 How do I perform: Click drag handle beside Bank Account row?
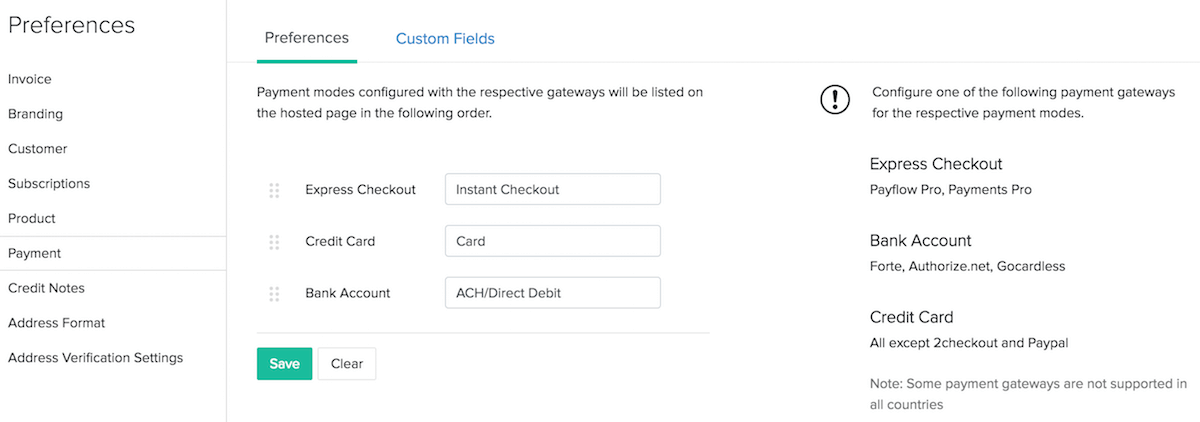click(x=274, y=294)
